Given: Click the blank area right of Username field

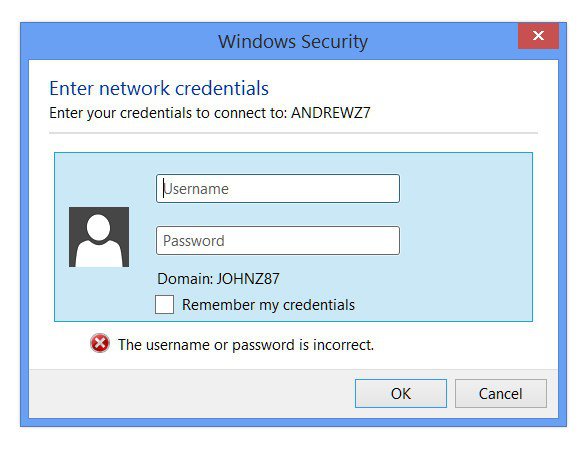Looking at the screenshot, I should click(x=465, y=189).
